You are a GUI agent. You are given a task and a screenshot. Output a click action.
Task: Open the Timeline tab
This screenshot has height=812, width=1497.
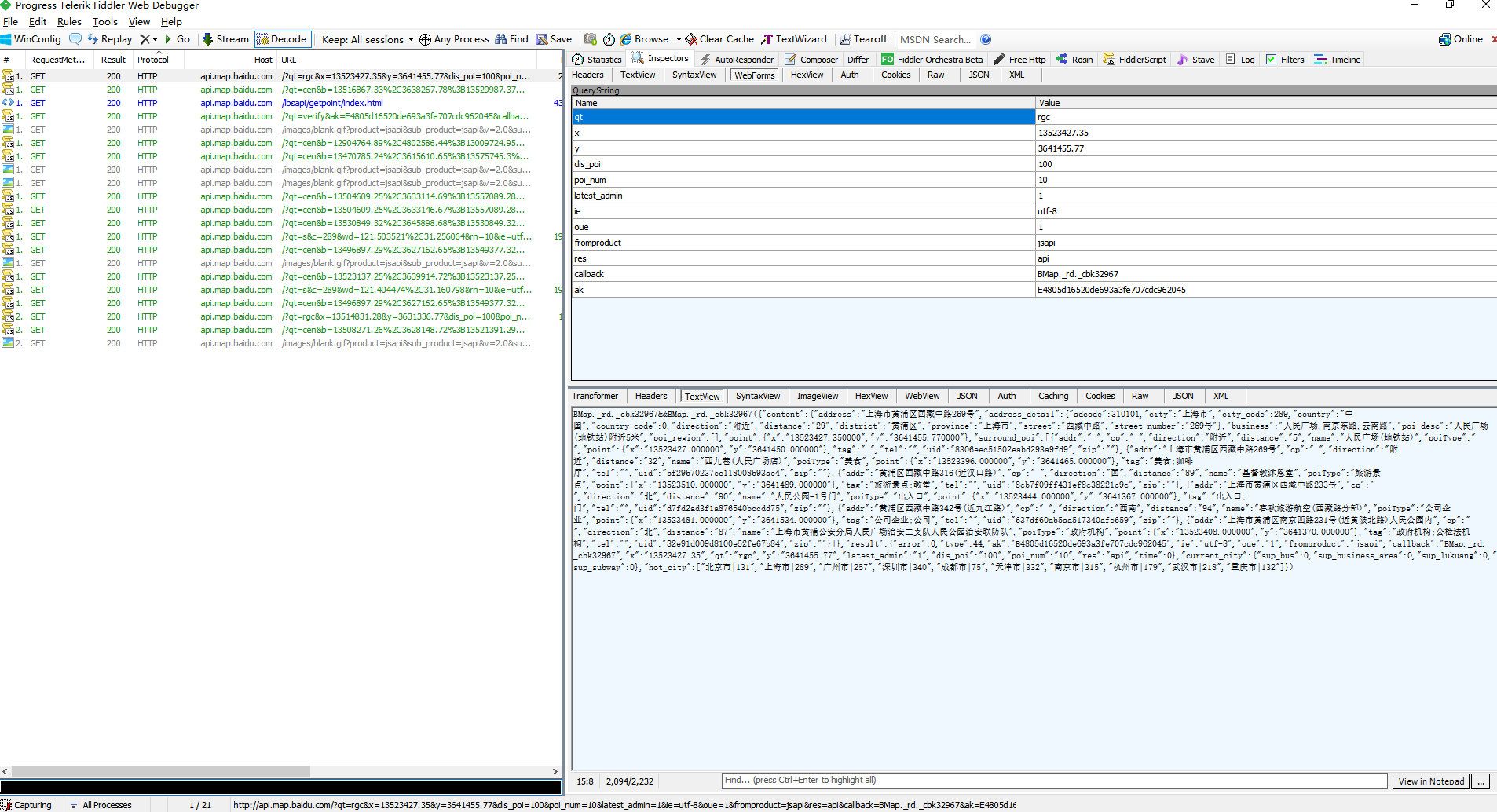[1338, 60]
